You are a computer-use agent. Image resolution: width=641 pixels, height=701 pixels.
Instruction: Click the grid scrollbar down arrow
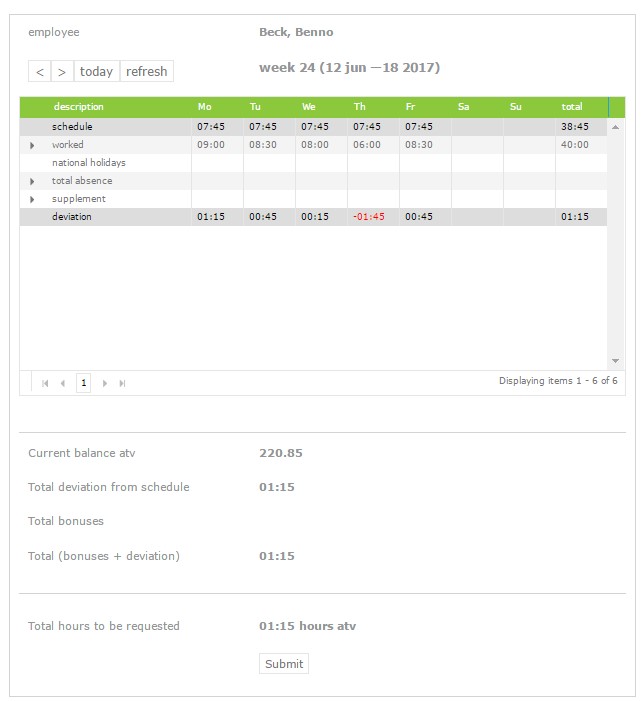click(616, 360)
